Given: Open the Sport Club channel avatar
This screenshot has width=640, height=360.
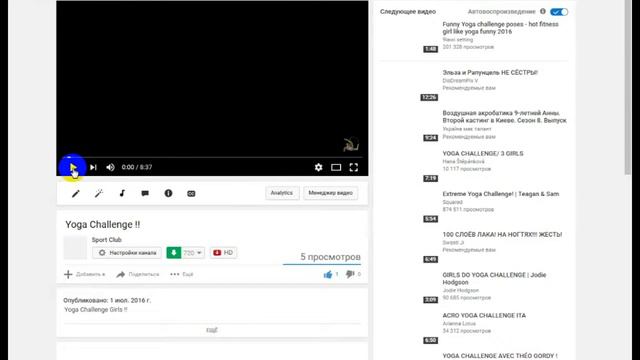Looking at the screenshot, I should tap(75, 247).
